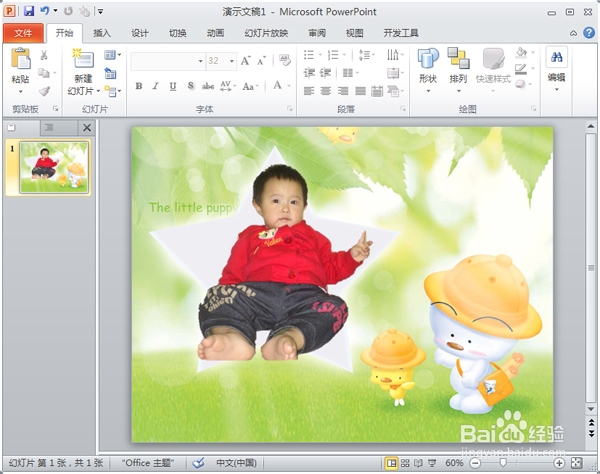Image resolution: width=600 pixels, height=474 pixels.
Task: Expand the Paste options arrow
Action: (x=21, y=91)
